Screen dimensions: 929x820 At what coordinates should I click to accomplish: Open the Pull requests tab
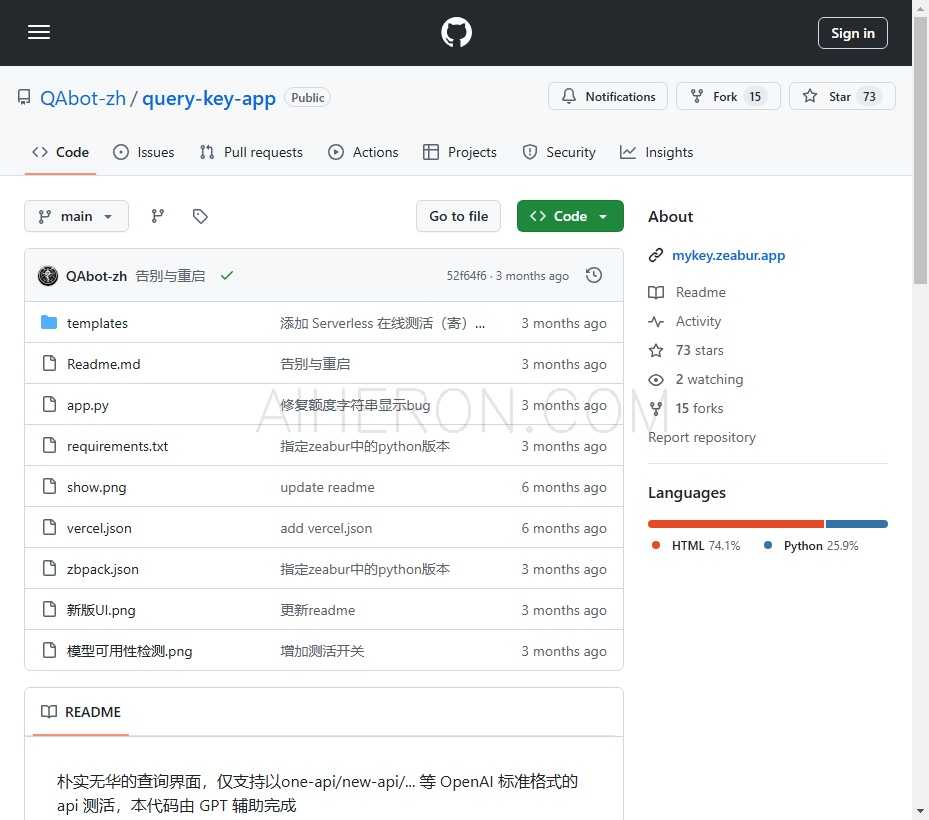tap(251, 152)
